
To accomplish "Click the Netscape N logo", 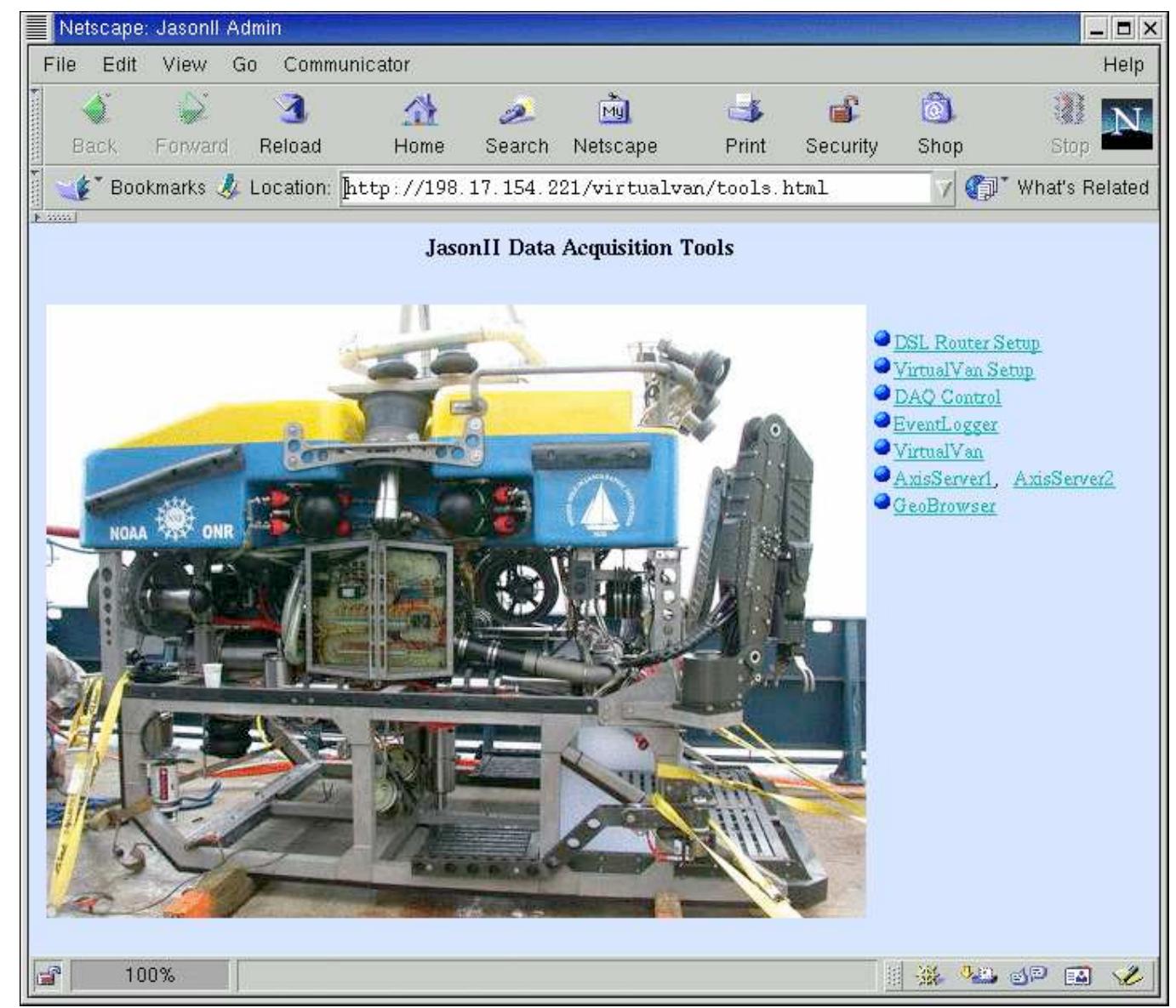I will point(1127,124).
